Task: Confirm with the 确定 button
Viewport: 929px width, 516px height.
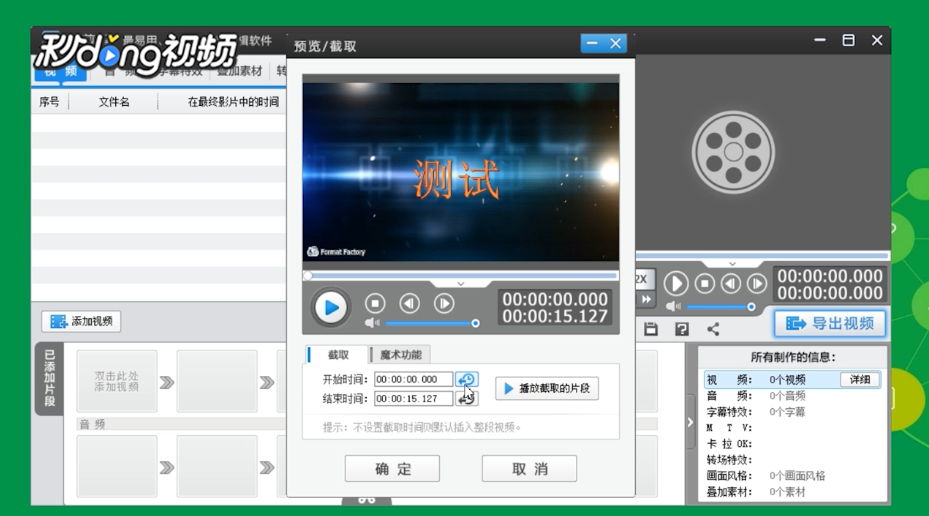Action: pos(392,469)
